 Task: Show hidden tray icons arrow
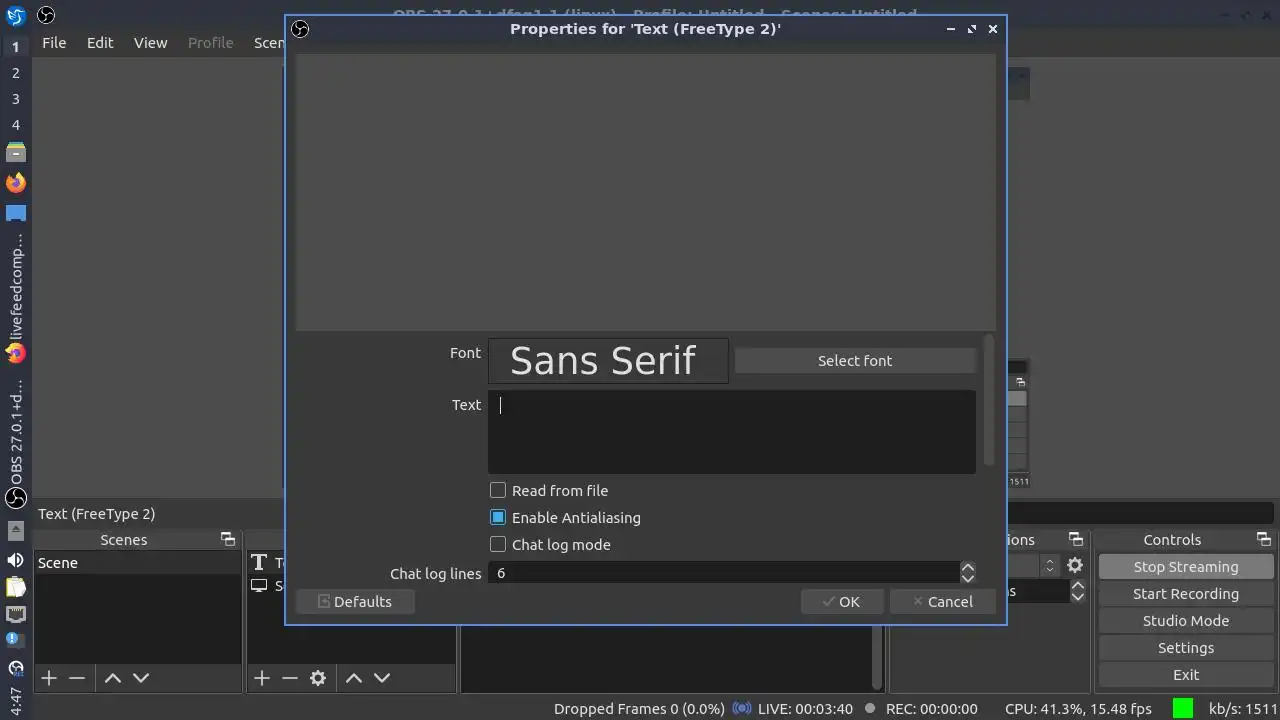[x=15, y=530]
